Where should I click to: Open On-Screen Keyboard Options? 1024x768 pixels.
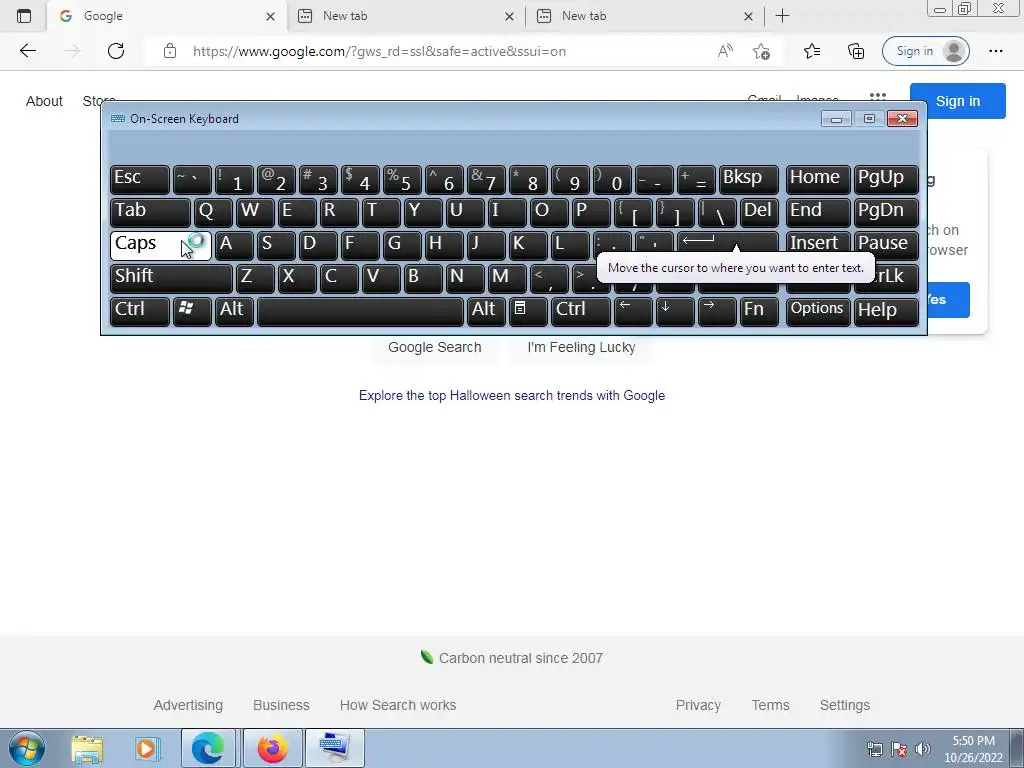pyautogui.click(x=818, y=312)
